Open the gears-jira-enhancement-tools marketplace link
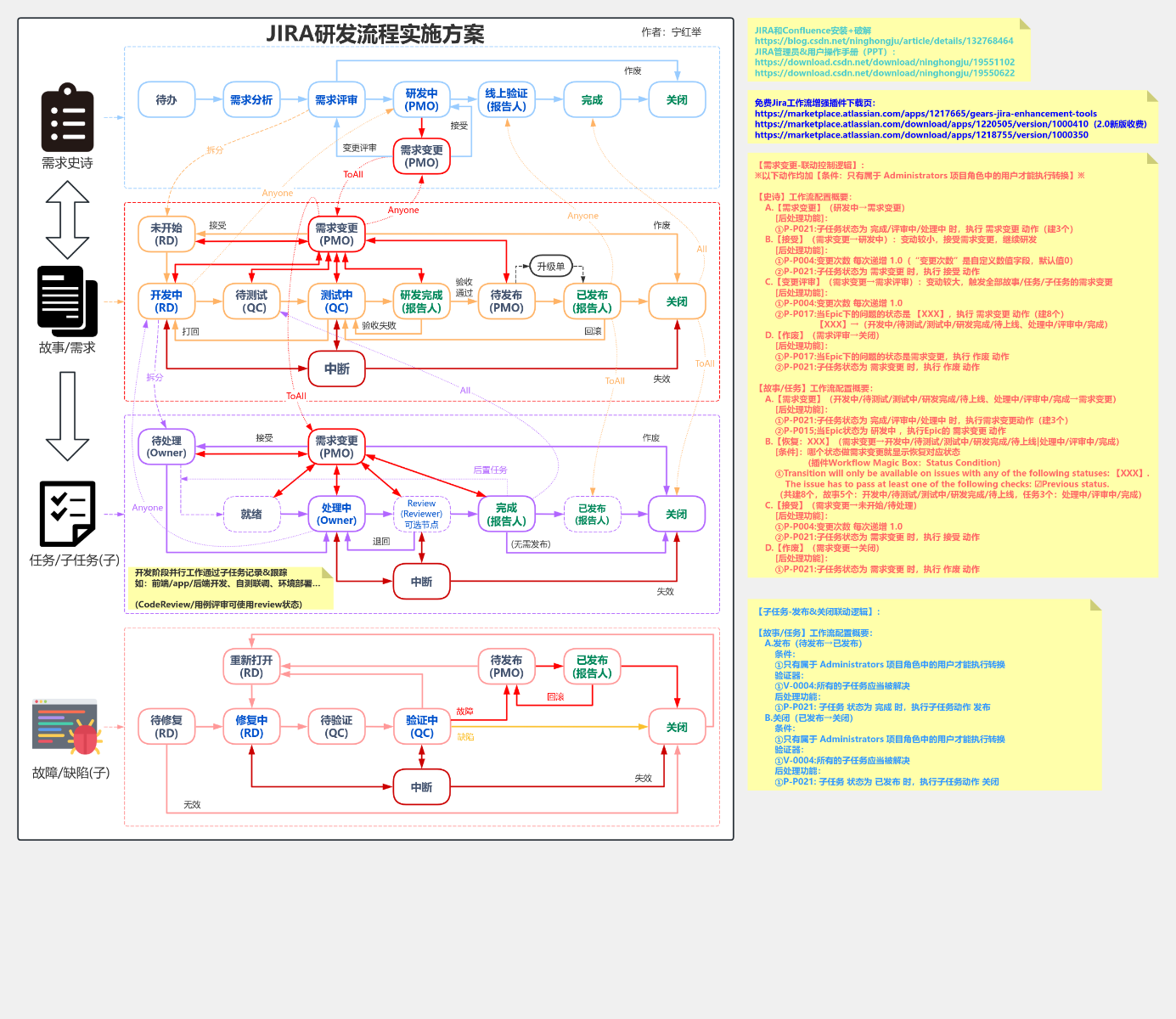1176x1019 pixels. pyautogui.click(x=926, y=114)
